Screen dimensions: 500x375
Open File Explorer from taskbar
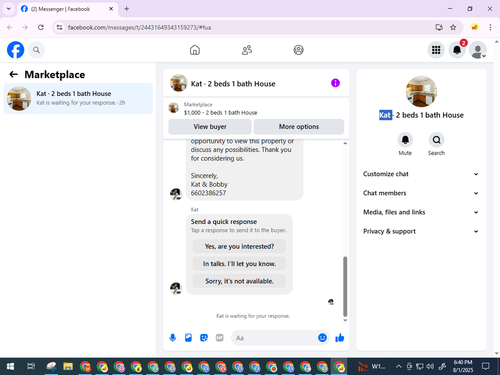point(68,367)
